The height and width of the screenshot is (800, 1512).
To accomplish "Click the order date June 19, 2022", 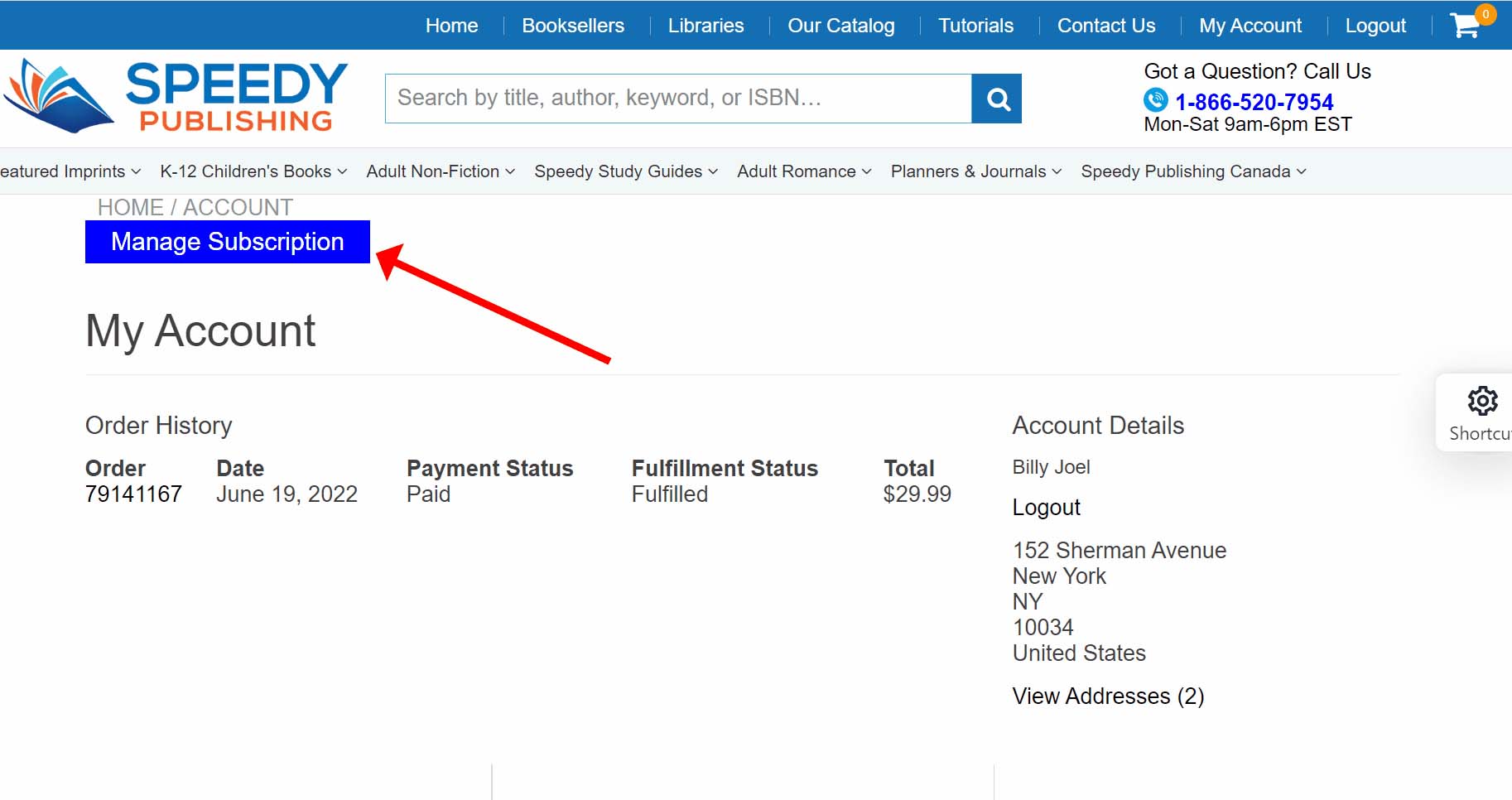I will pyautogui.click(x=287, y=494).
